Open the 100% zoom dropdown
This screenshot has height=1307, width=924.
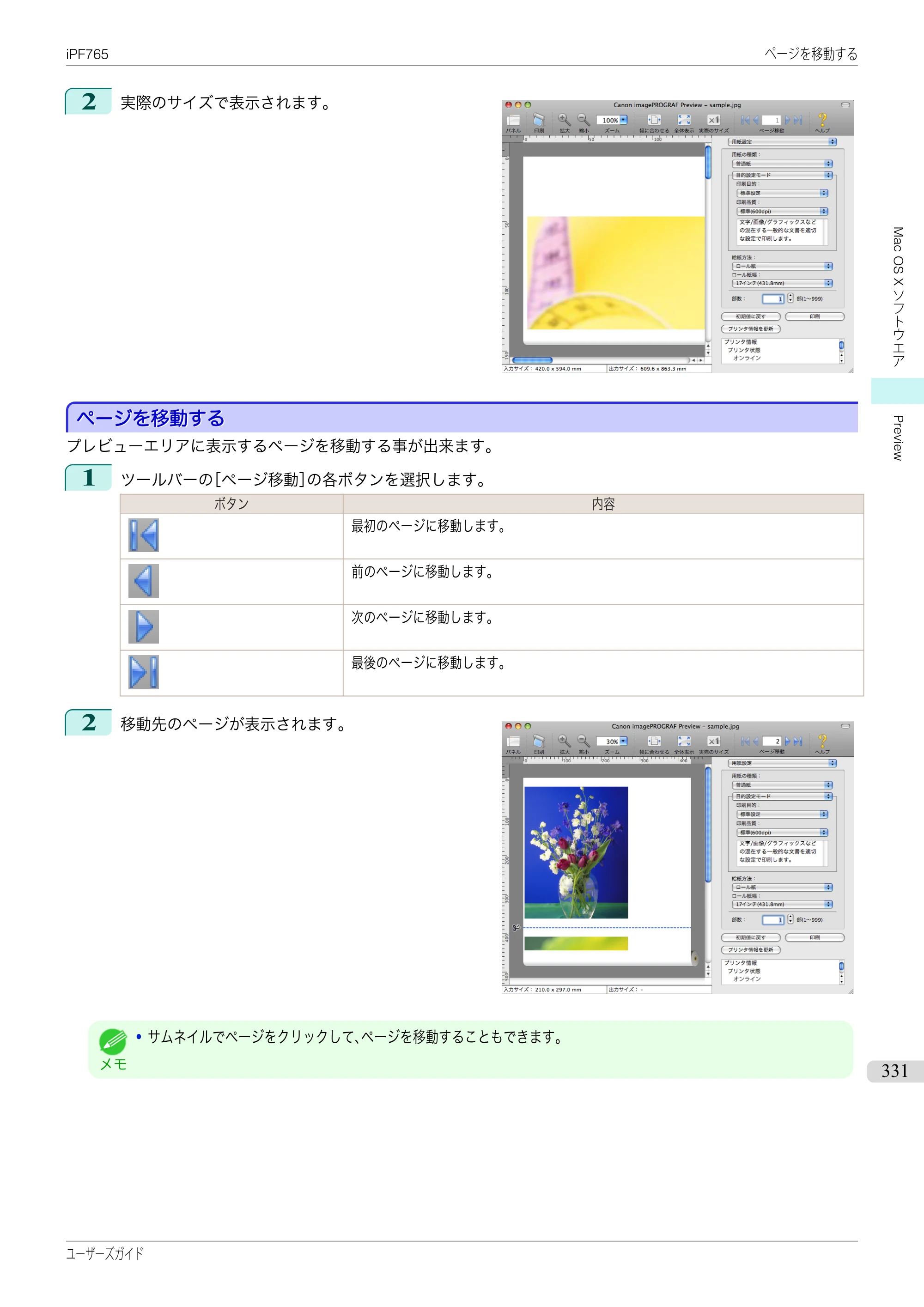click(623, 120)
